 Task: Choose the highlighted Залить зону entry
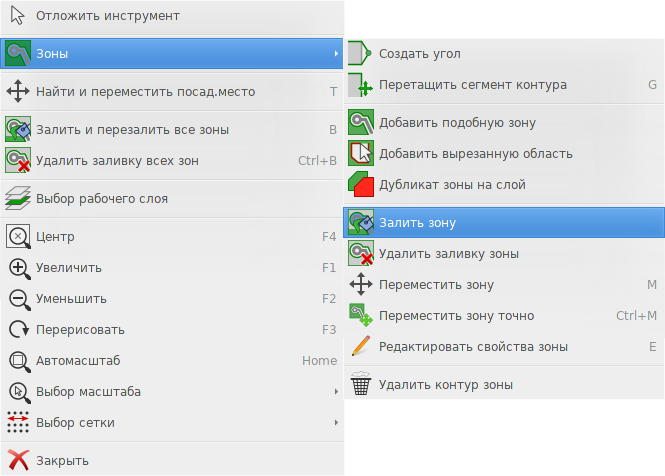click(x=504, y=222)
